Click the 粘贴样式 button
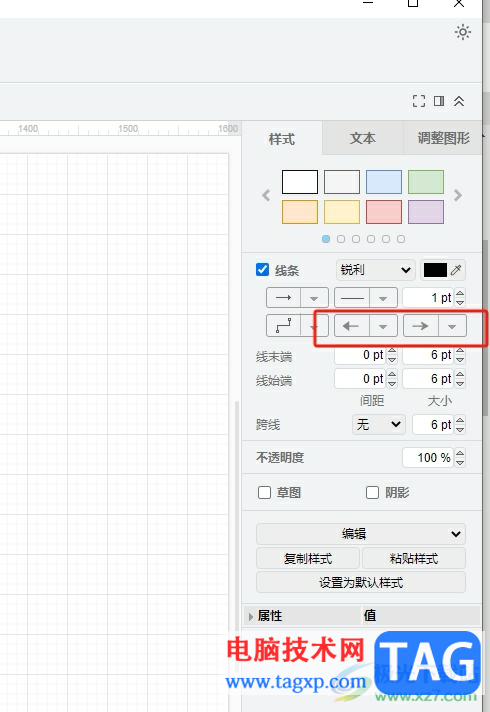 [x=414, y=558]
